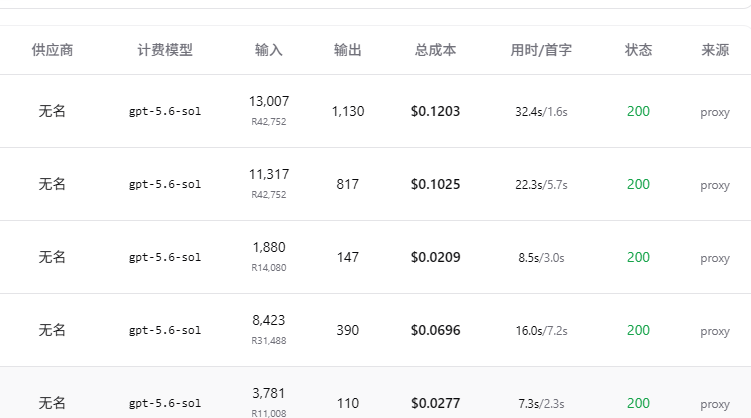Open the row with total cost $0.0209
This screenshot has width=751, height=418.
376,257
